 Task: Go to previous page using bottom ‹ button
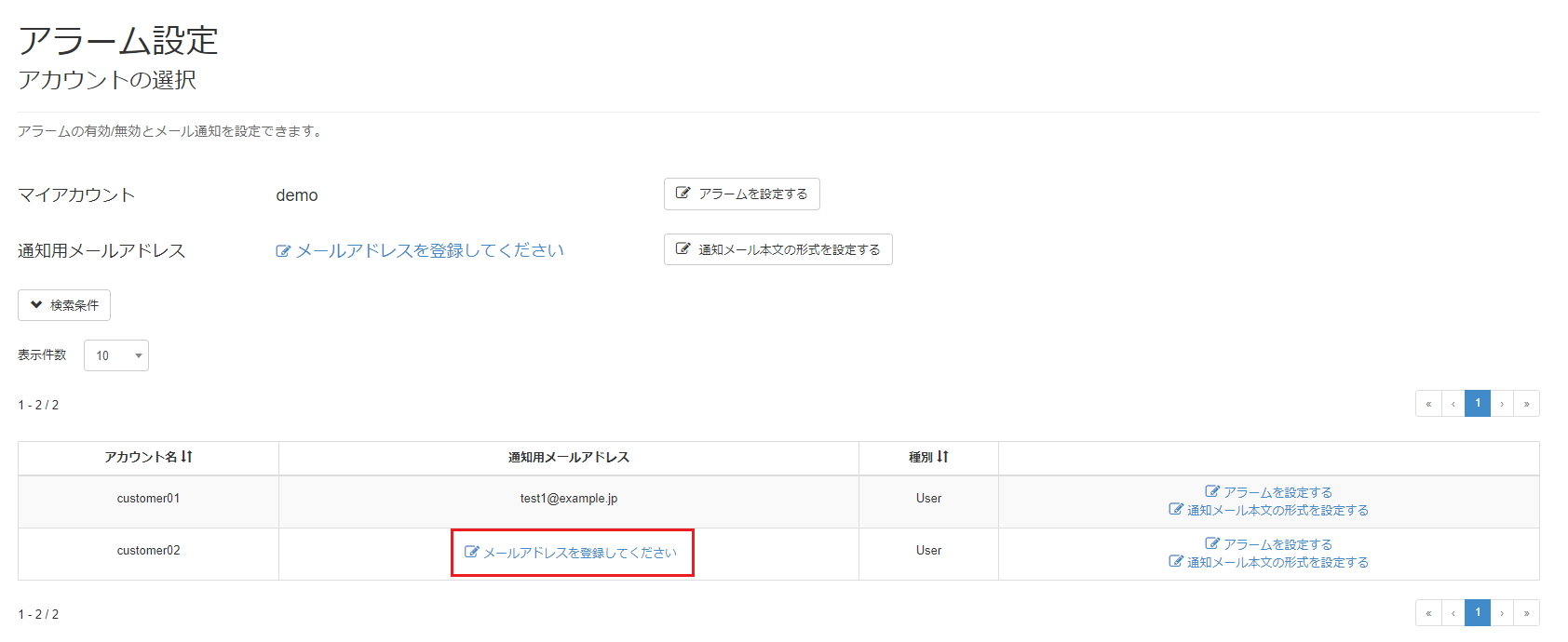click(1453, 613)
